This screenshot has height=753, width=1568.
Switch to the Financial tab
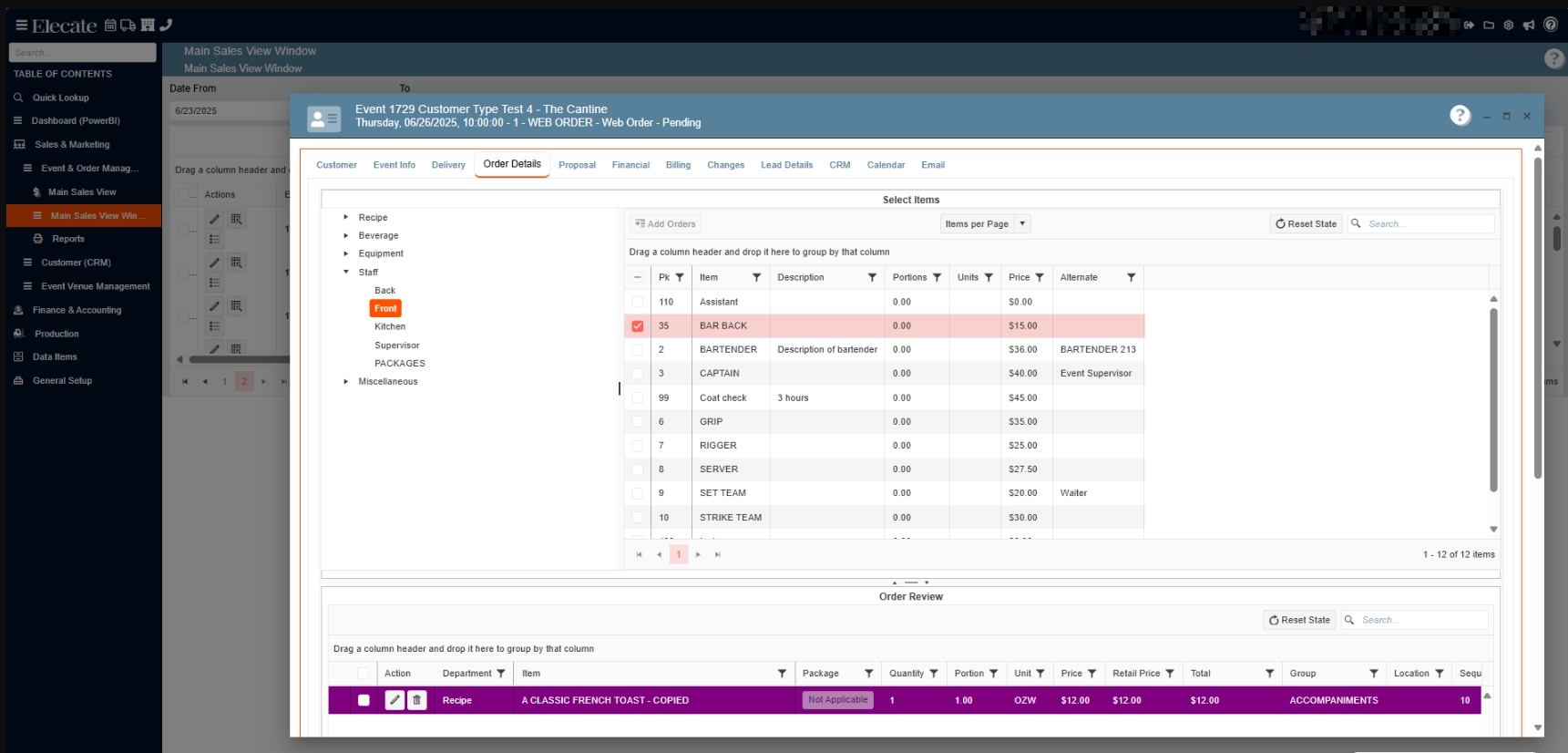click(630, 165)
